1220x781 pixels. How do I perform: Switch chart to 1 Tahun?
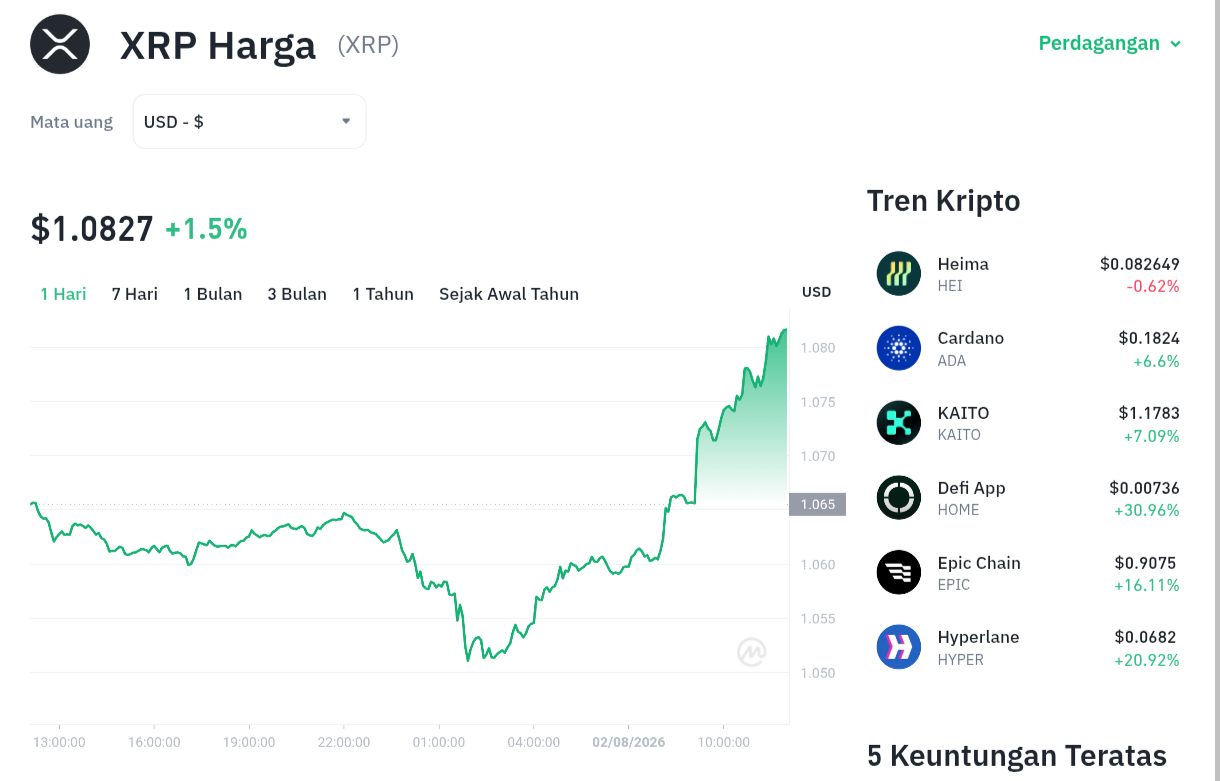click(x=383, y=294)
